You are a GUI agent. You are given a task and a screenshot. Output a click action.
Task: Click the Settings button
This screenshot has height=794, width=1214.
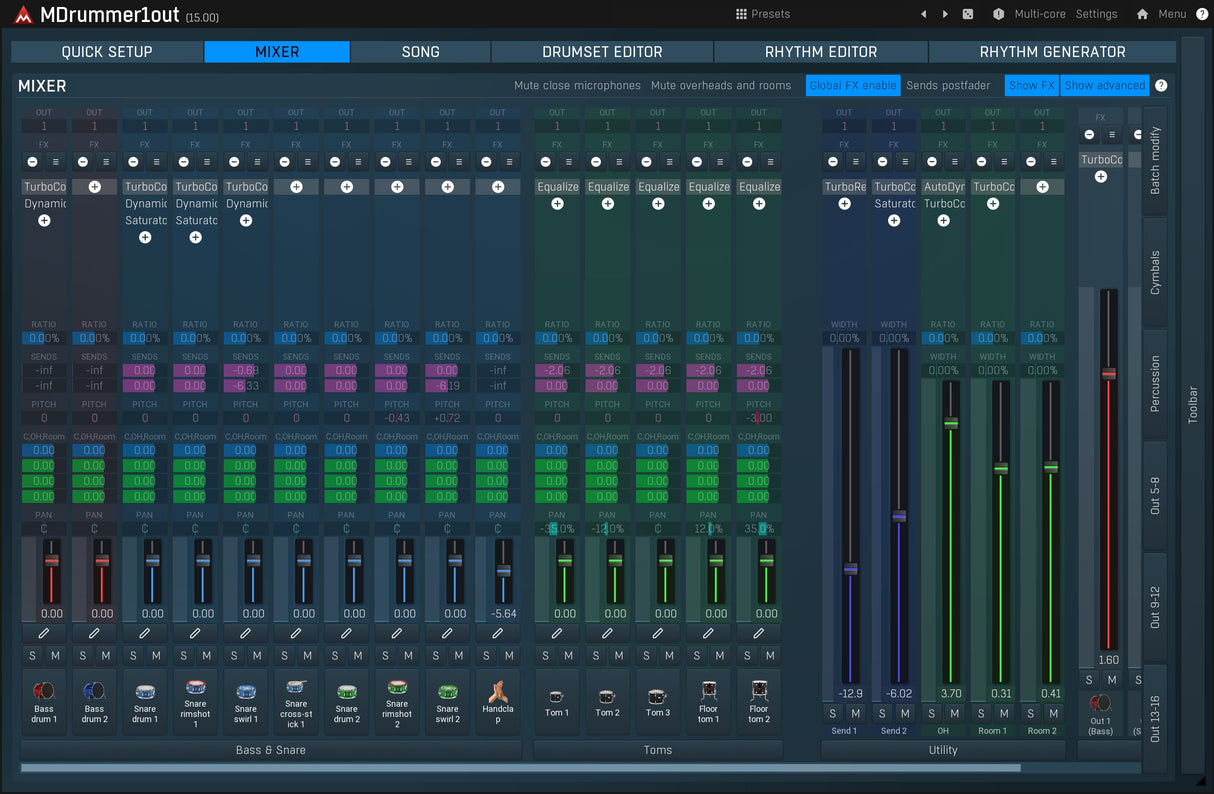pos(1096,14)
